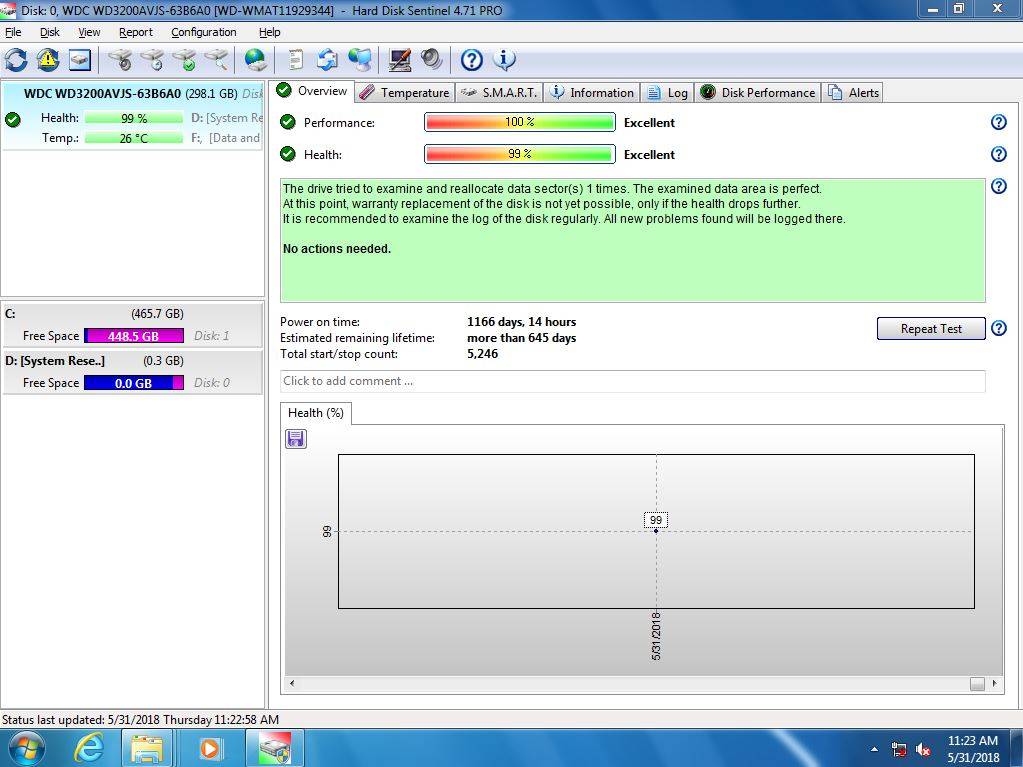Click the help icon next to Repeat Test
Viewport: 1023px width, 767px height.
pos(998,328)
